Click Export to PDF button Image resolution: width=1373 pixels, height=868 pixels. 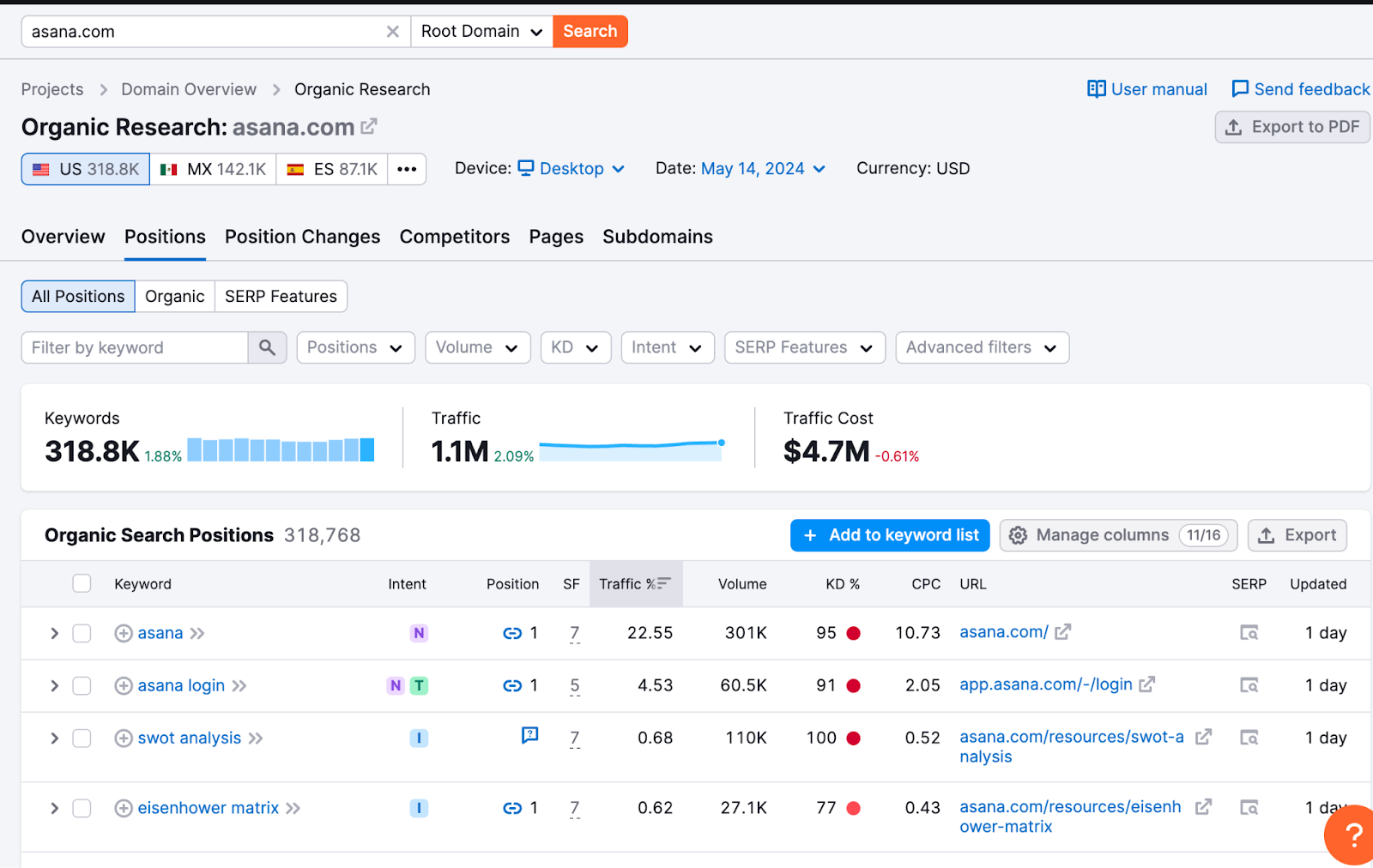pos(1292,127)
